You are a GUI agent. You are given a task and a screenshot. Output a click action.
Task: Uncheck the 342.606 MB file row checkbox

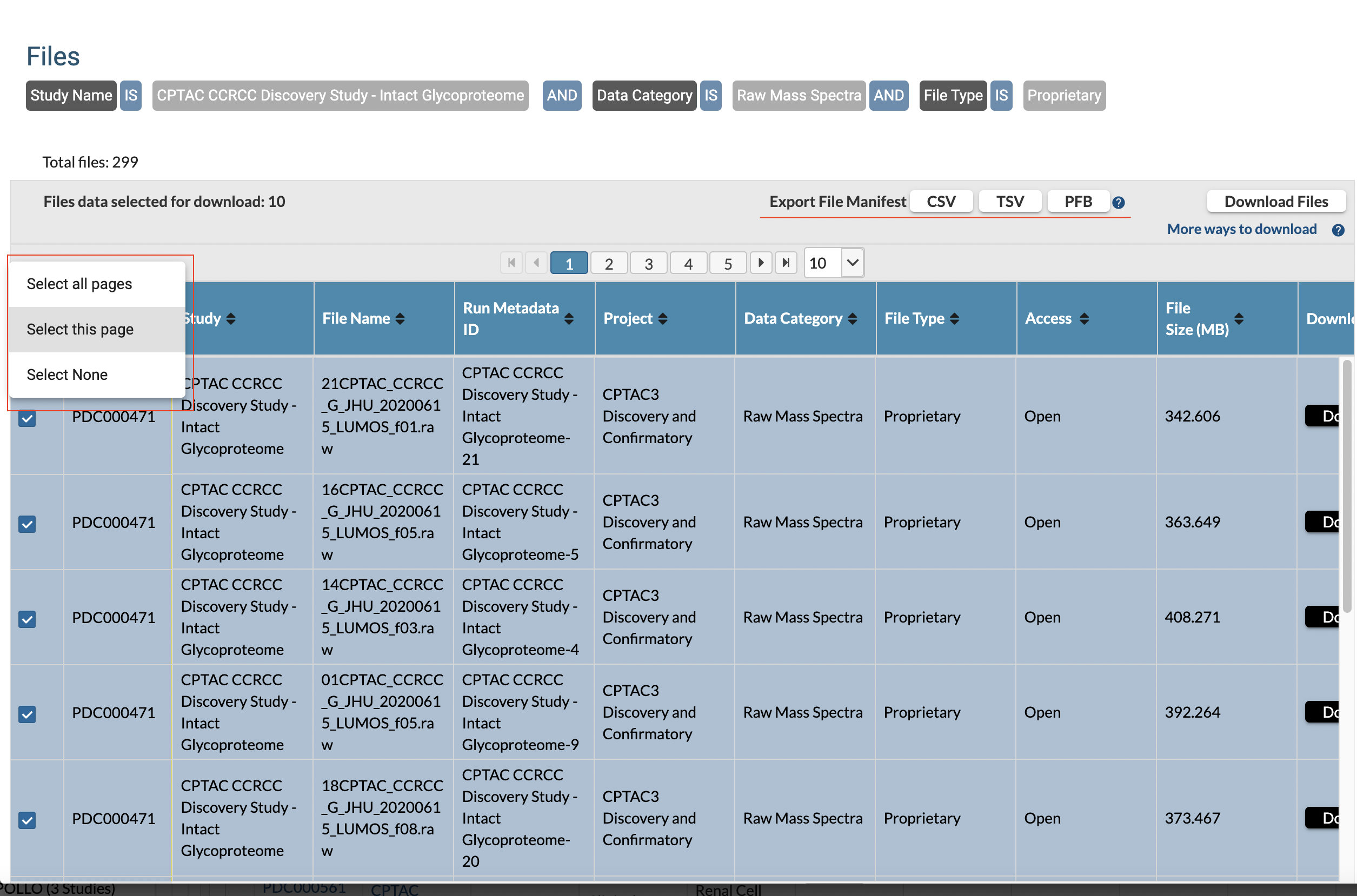27,418
